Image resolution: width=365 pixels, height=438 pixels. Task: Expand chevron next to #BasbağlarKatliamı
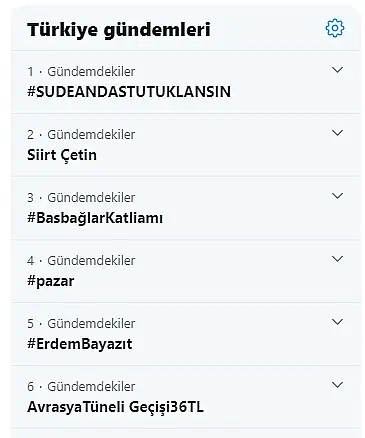click(338, 196)
